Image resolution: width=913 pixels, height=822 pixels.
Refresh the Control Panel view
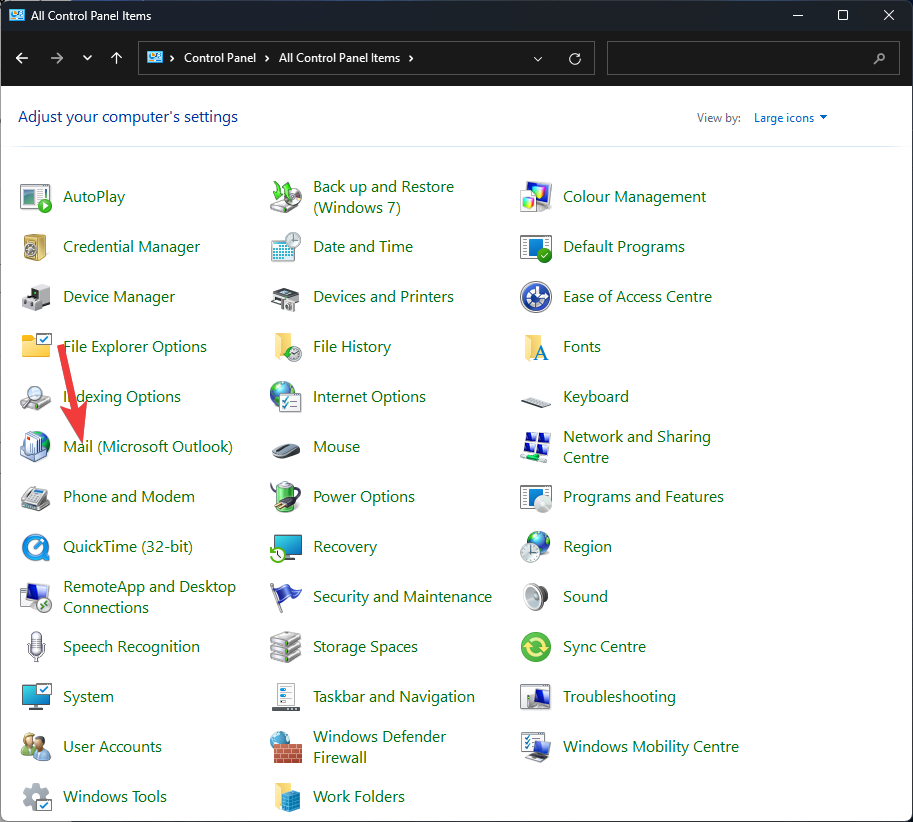[574, 58]
